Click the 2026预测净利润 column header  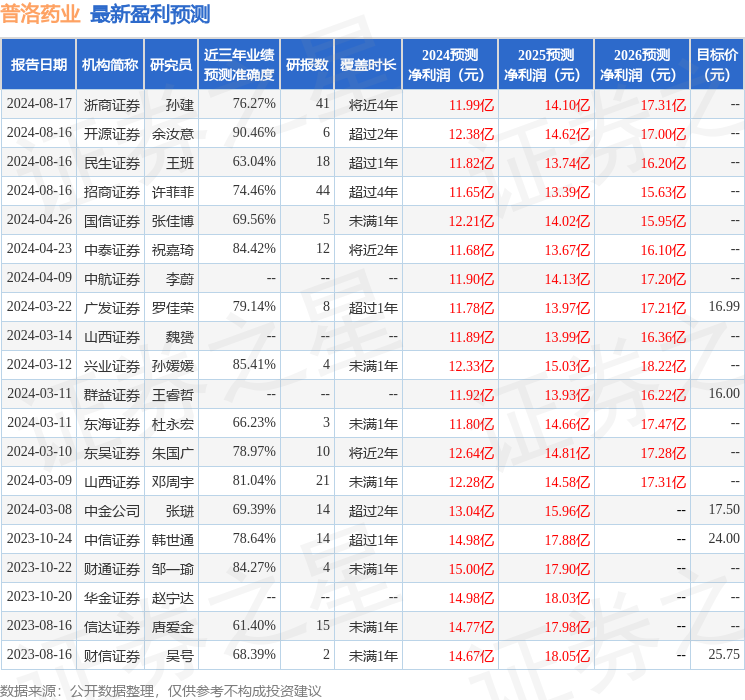tap(642, 64)
